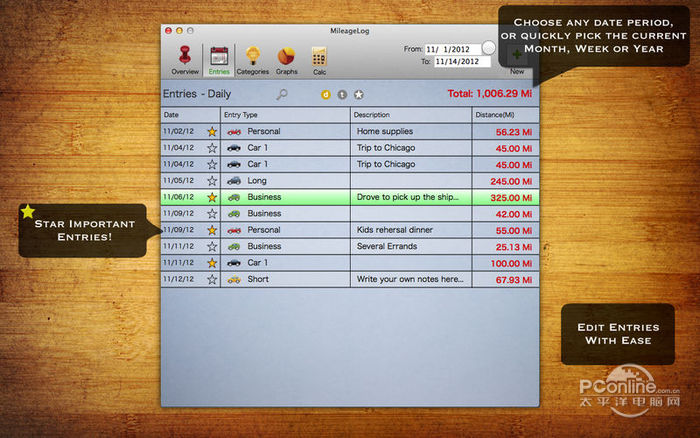Click the 56.23 Mi distance value
This screenshot has width=700, height=438.
point(514,132)
